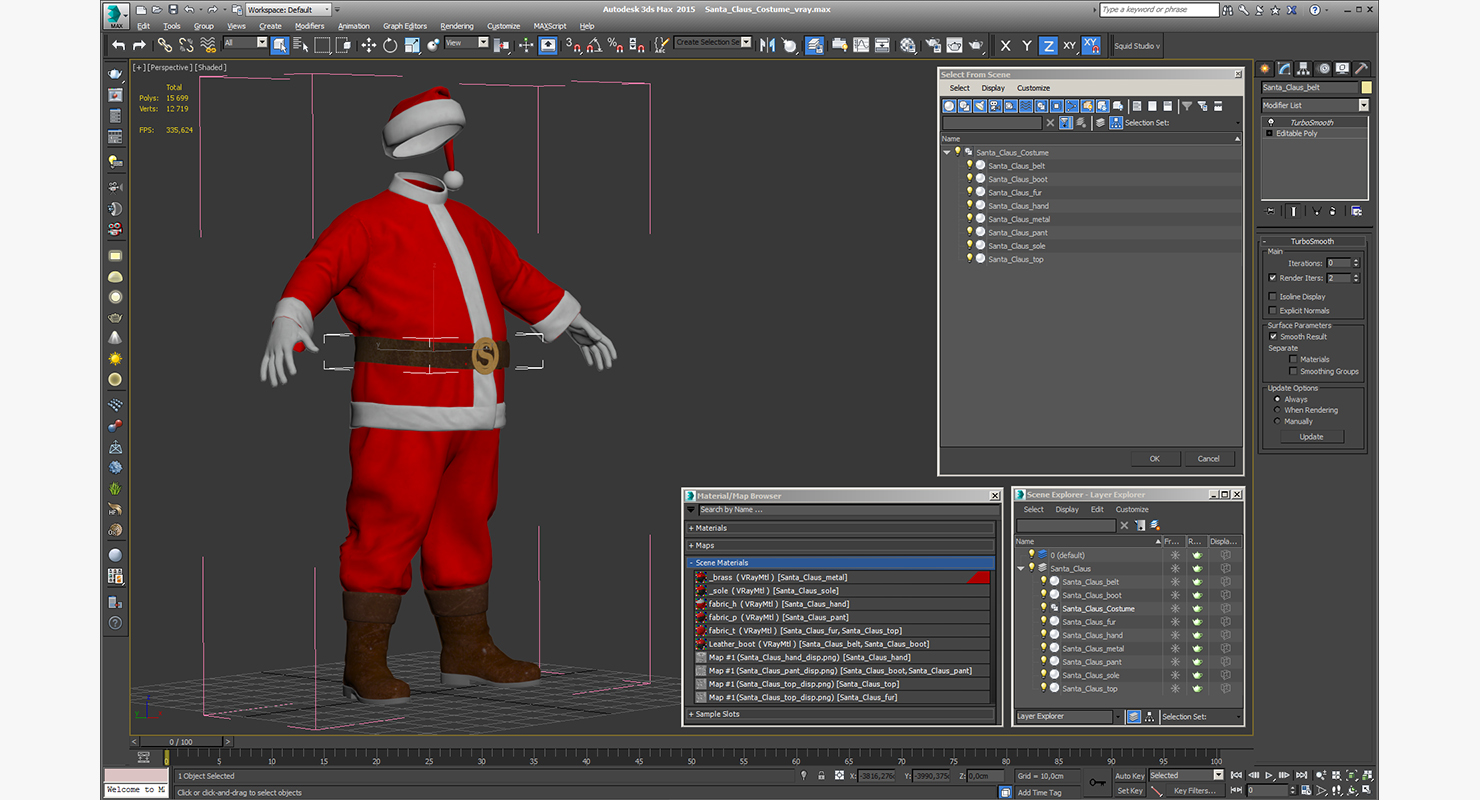Enable the Explicit Normals checkbox
This screenshot has width=1480, height=800.
(1272, 310)
